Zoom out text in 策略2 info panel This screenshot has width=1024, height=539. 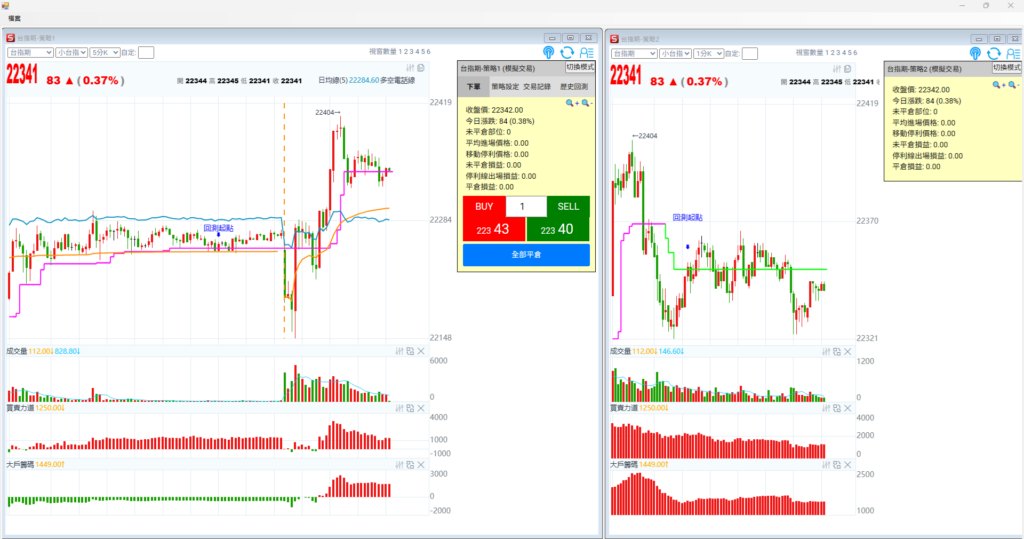(1014, 85)
